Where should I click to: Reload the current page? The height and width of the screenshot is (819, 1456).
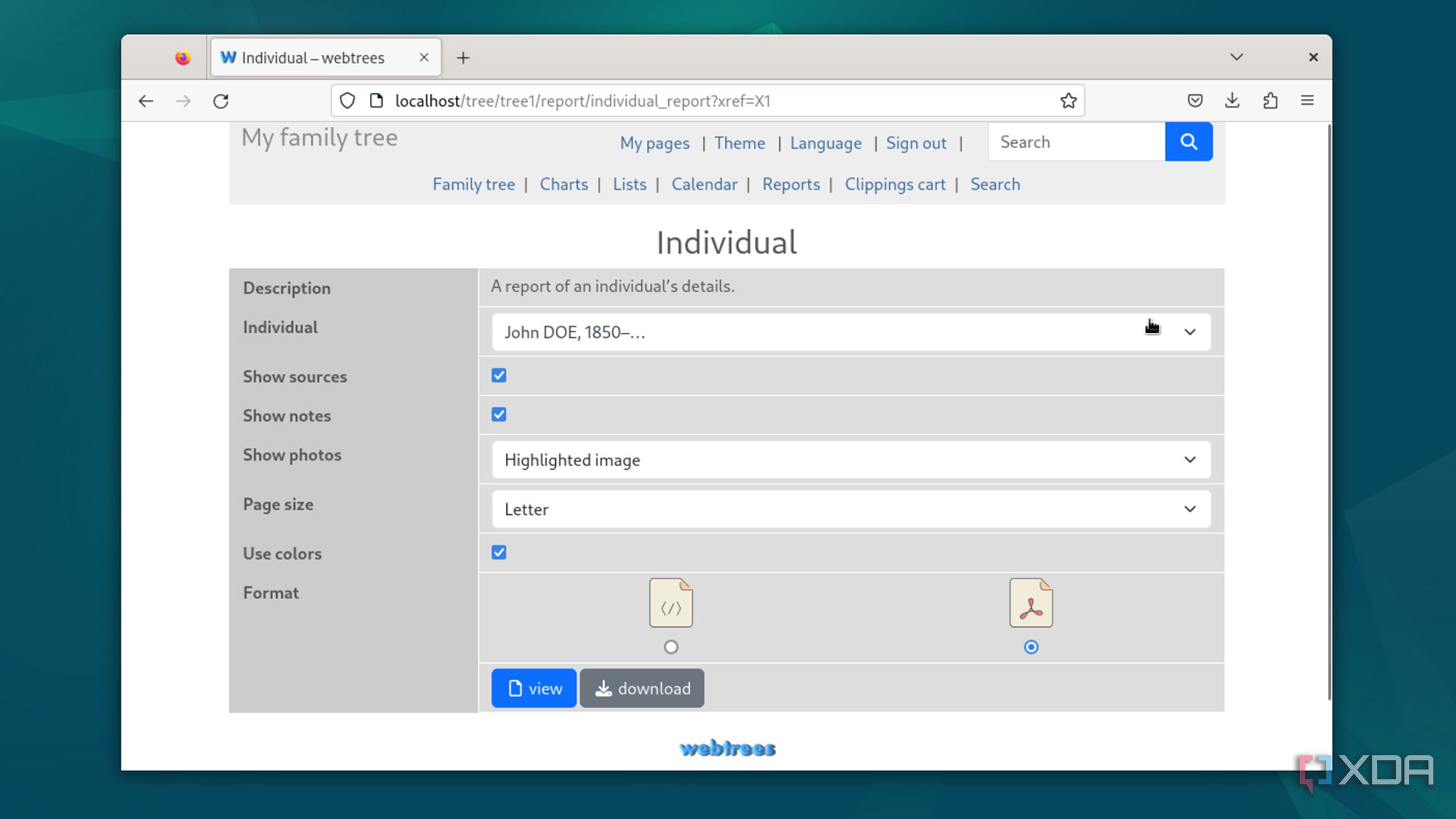coord(221,101)
